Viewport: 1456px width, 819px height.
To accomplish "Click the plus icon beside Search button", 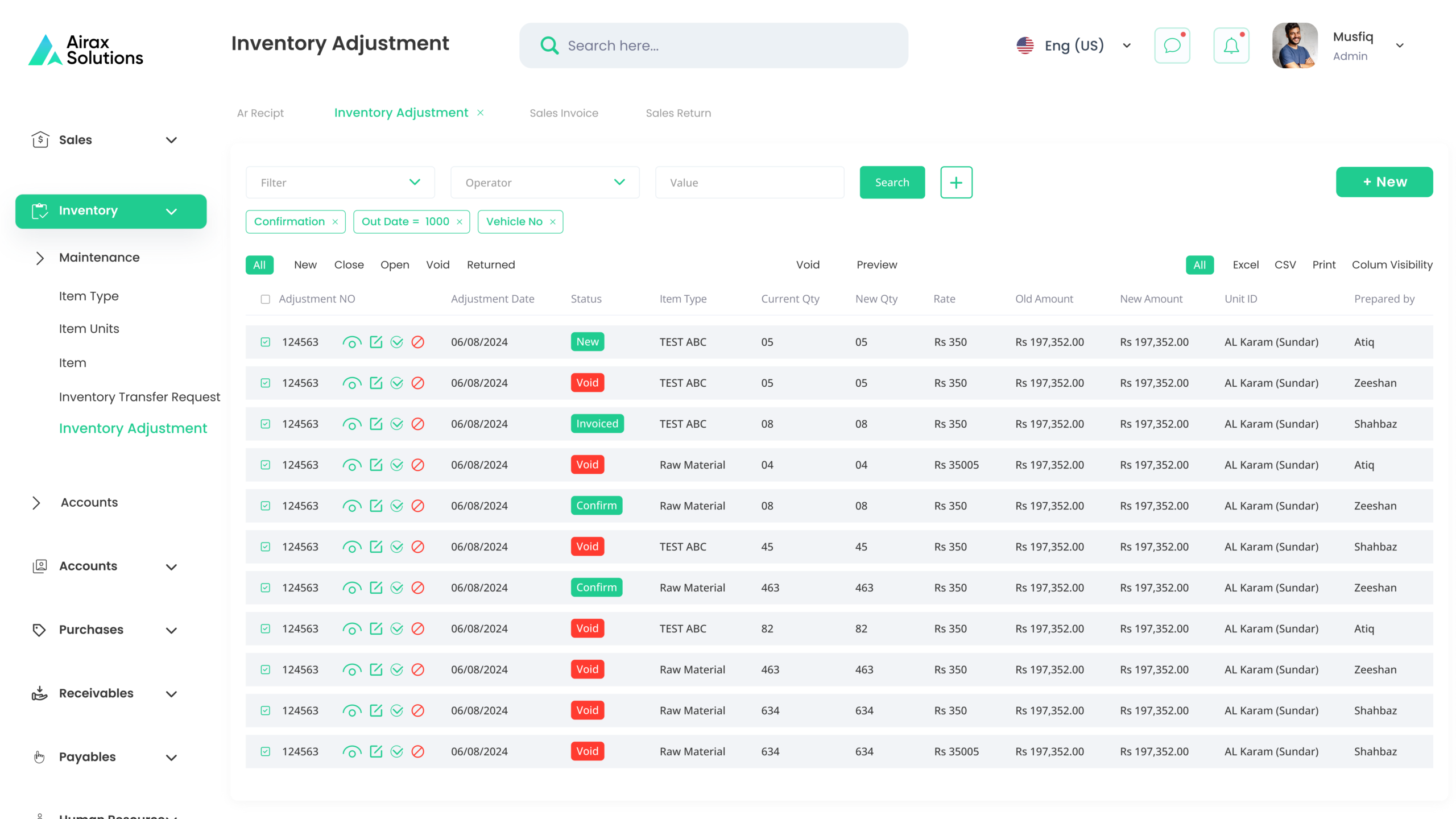I will click(956, 183).
